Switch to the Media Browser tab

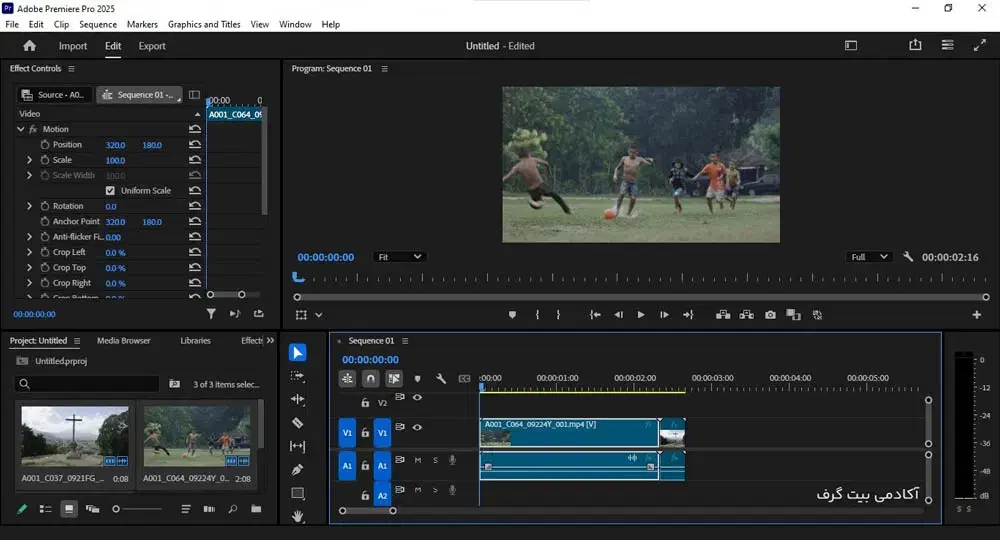(x=123, y=341)
